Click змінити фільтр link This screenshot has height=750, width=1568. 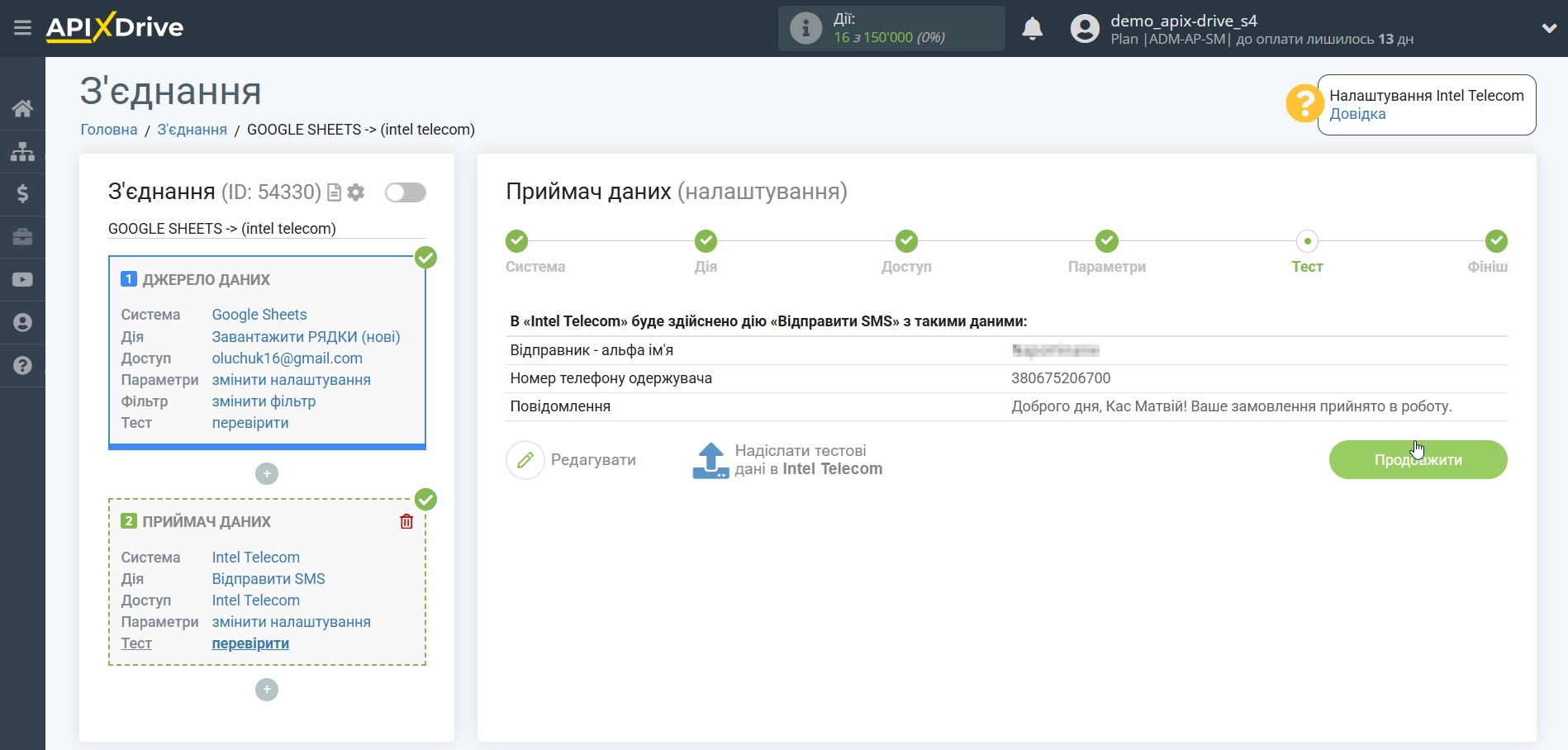[264, 401]
